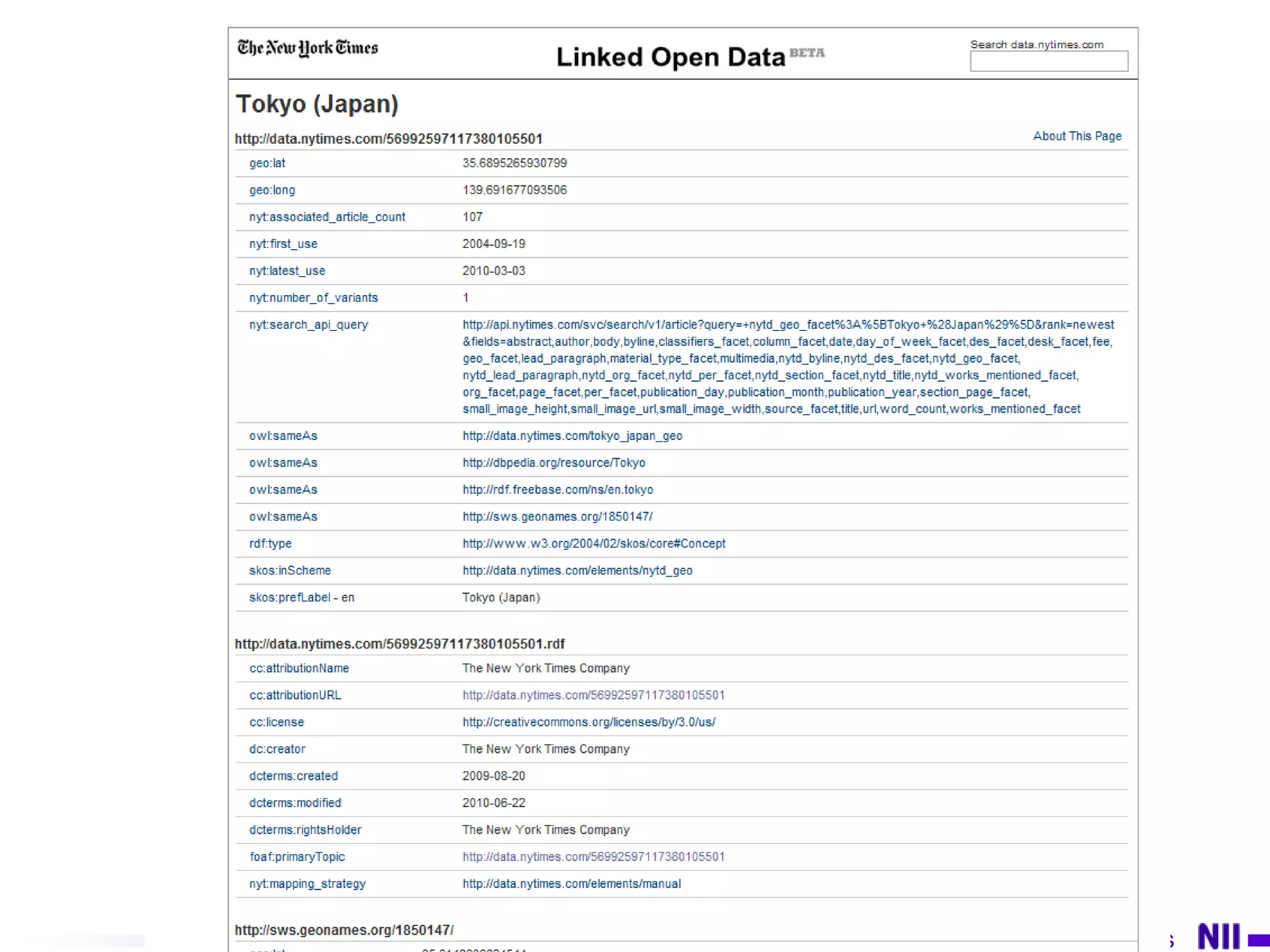
Task: Click the search data.nytimes.com input field
Action: pyautogui.click(x=1048, y=61)
